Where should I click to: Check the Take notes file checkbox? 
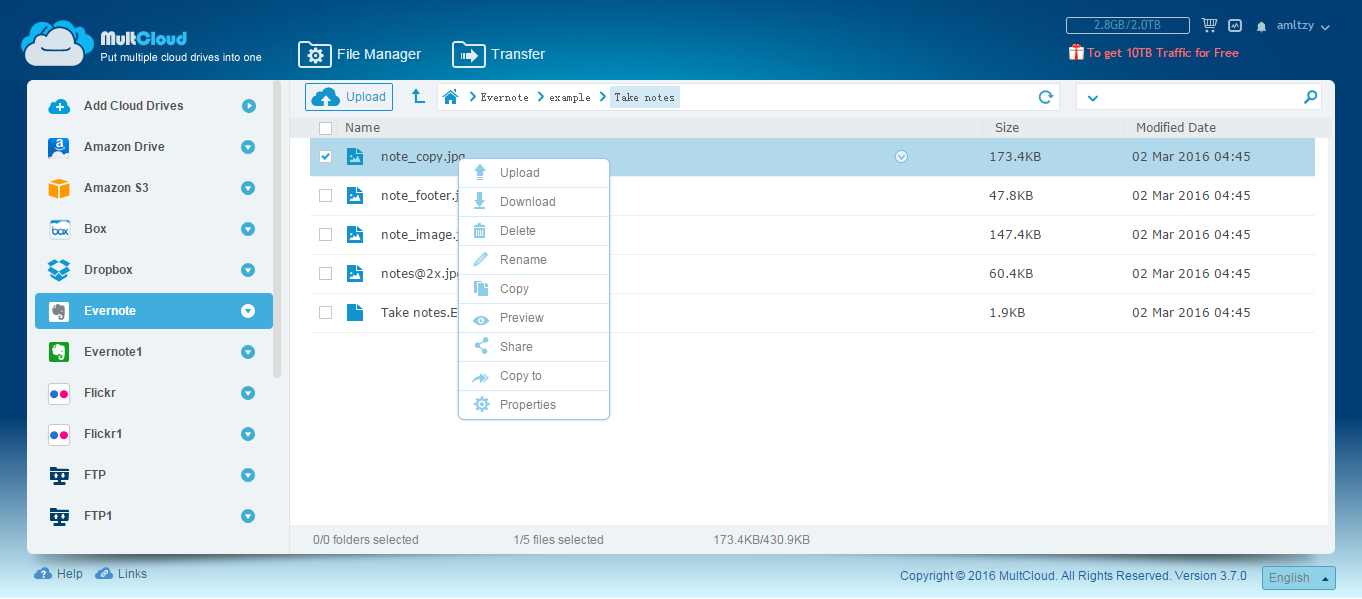(x=325, y=313)
